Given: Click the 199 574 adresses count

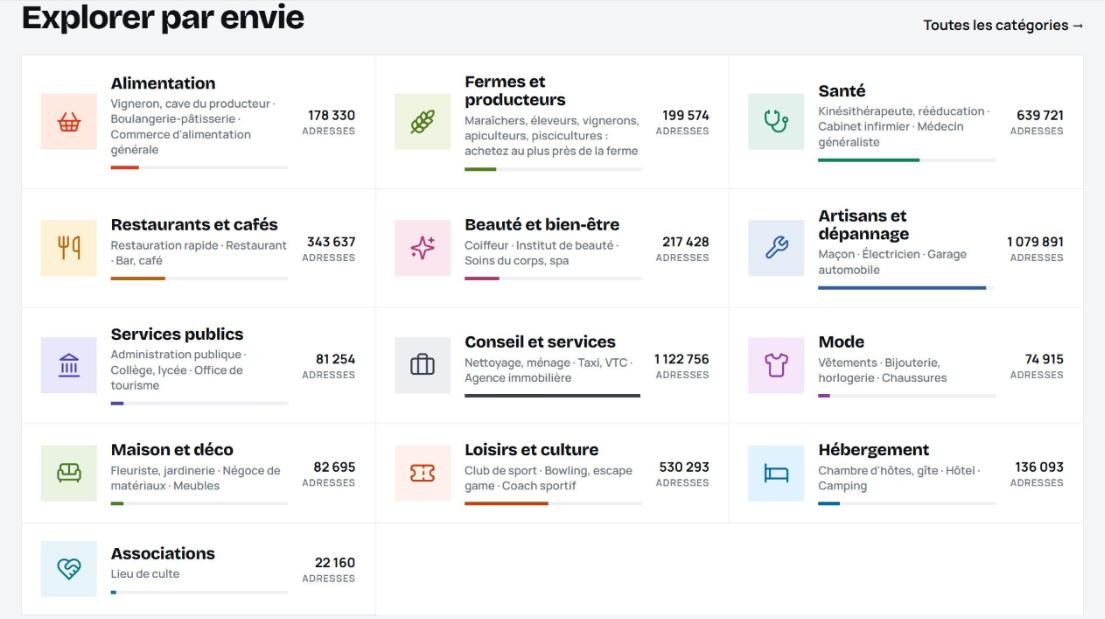Looking at the screenshot, I should (683, 122).
